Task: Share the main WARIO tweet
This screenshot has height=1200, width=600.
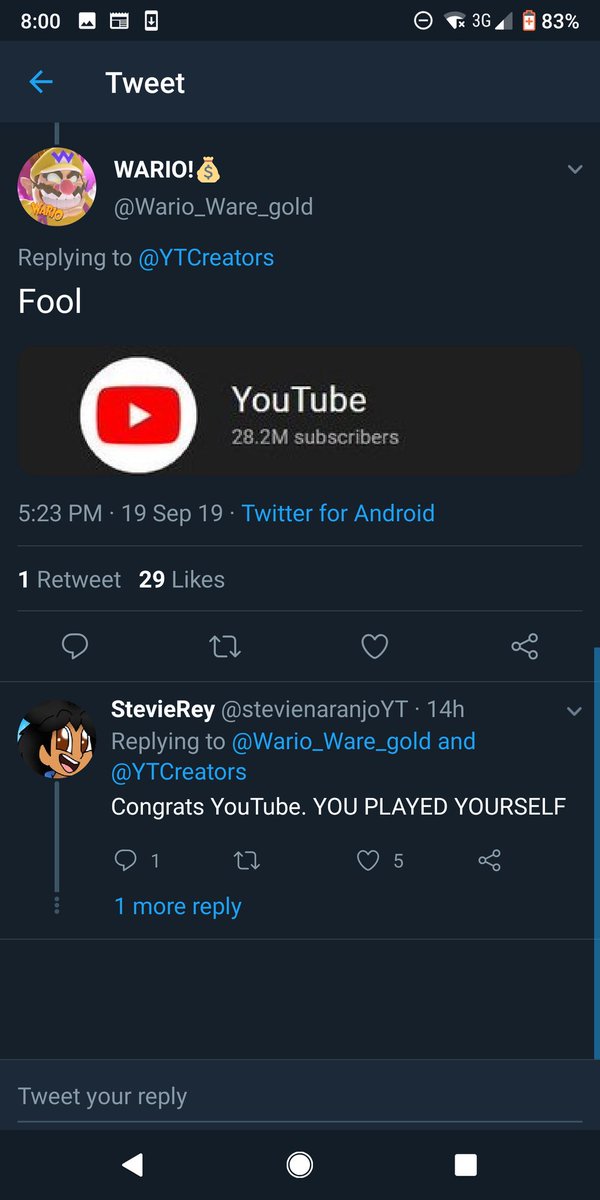Action: (525, 647)
